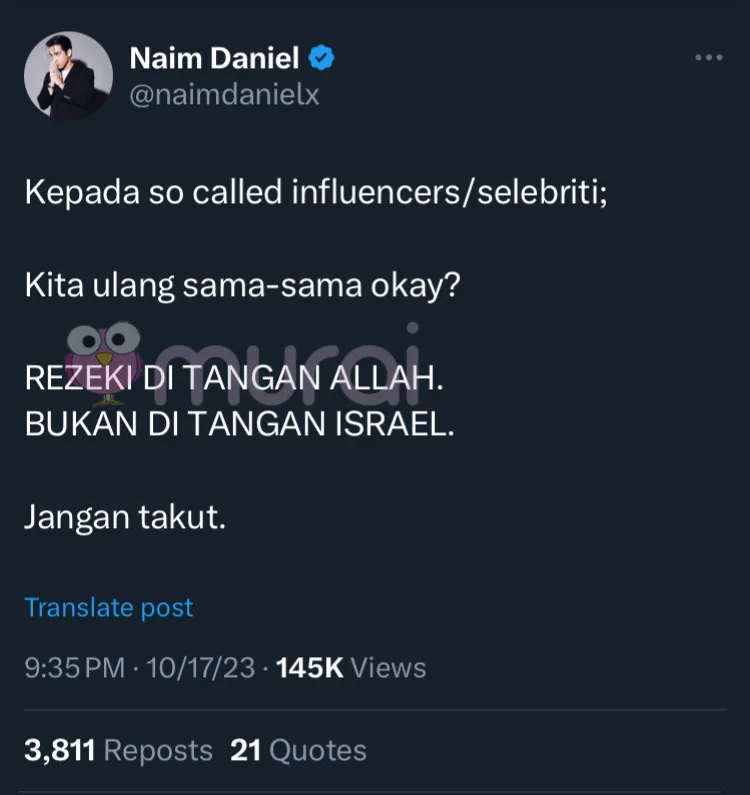View the 21 Quotes list

[298, 750]
